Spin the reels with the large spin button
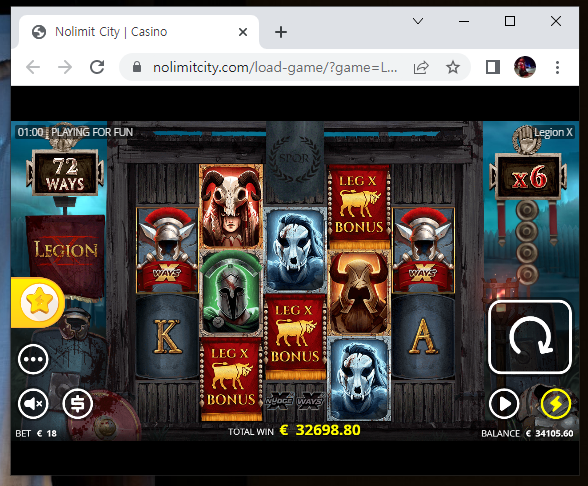 click(530, 337)
